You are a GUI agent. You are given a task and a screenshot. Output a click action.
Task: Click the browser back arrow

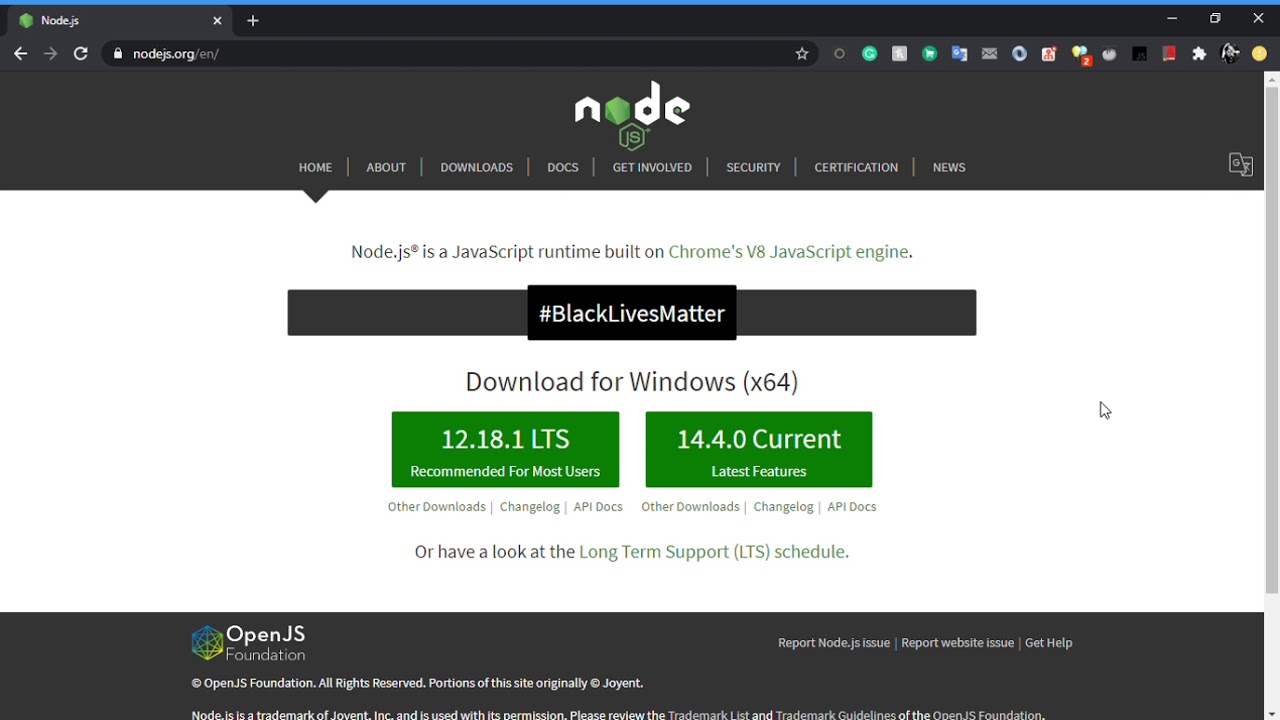pyautogui.click(x=20, y=54)
